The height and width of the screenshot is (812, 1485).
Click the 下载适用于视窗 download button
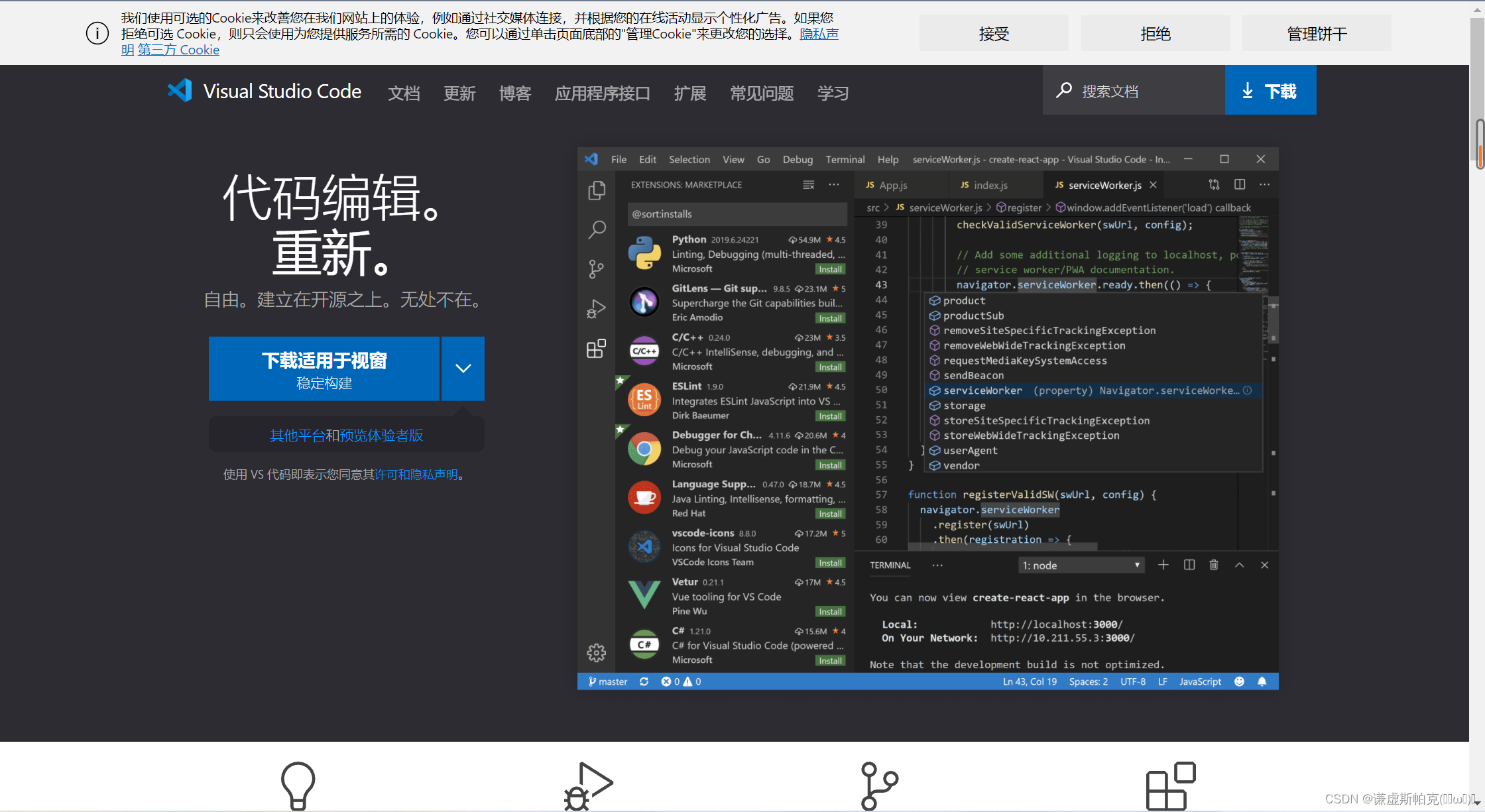click(324, 369)
